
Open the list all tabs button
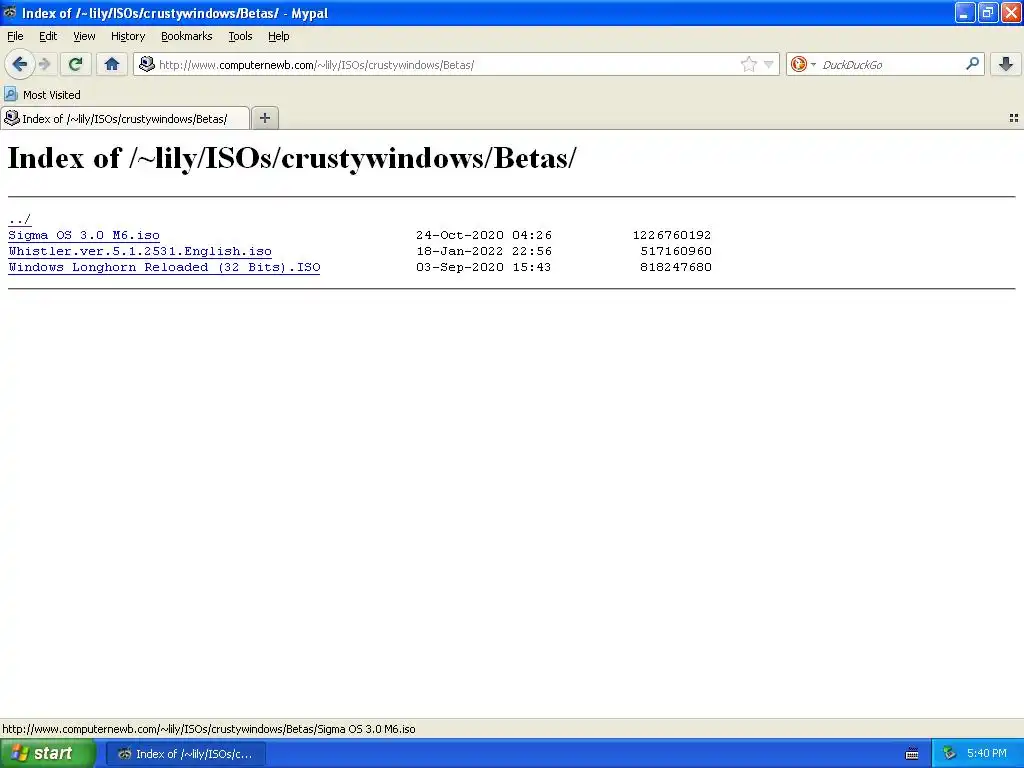[1014, 118]
